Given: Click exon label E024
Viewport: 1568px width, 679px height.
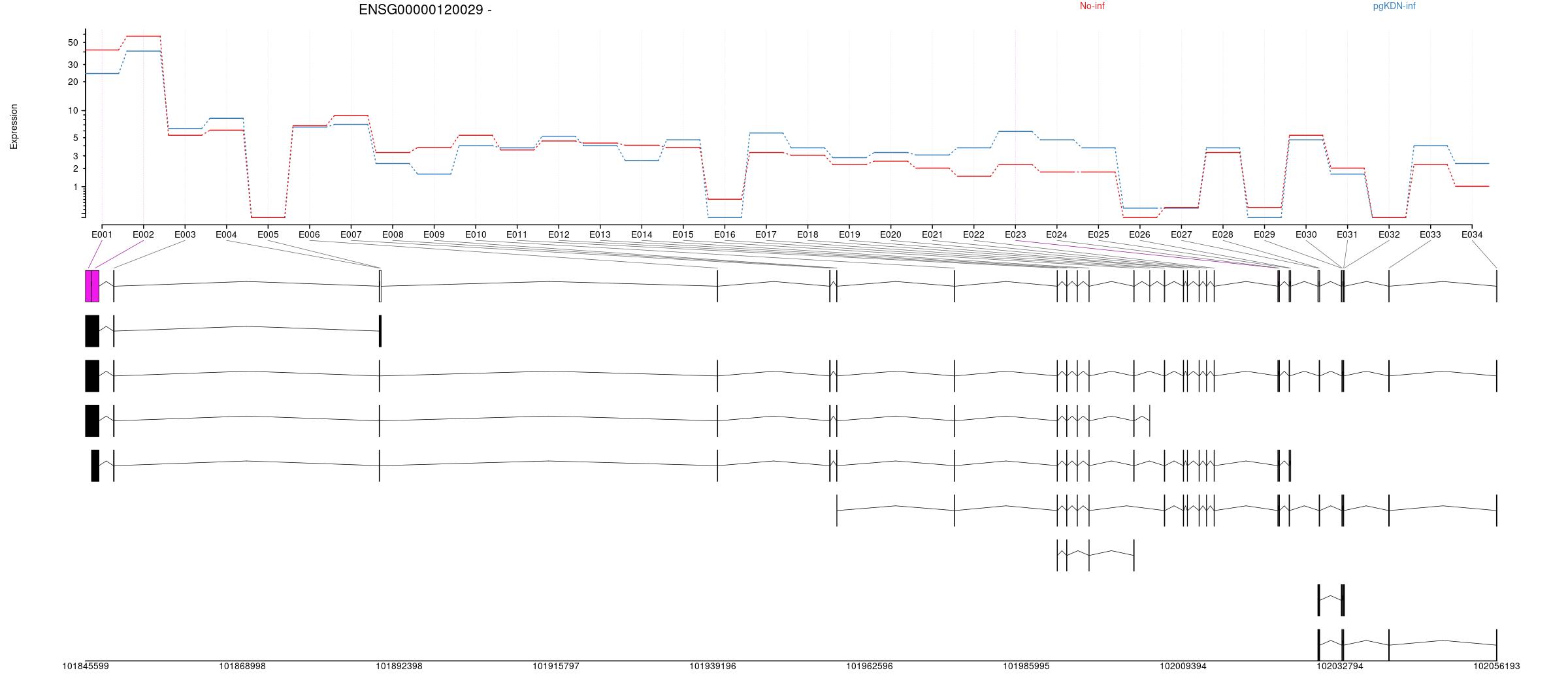Looking at the screenshot, I should click(1056, 234).
